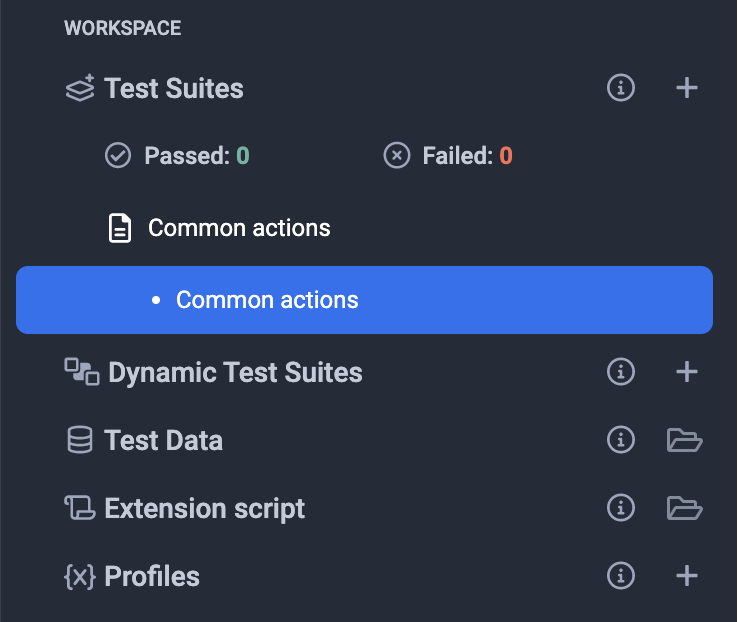Viewport: 740px width, 622px height.
Task: Add a new dynamic test suite
Action: point(686,372)
